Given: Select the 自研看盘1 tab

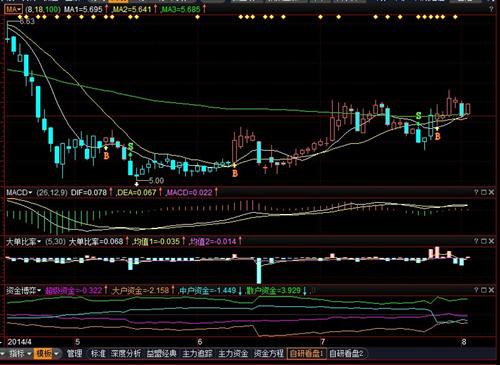Looking at the screenshot, I should (307, 353).
